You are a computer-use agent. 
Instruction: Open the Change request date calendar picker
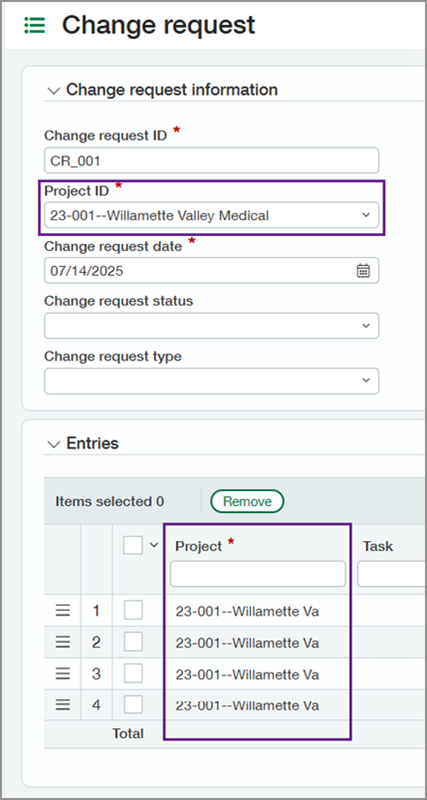click(363, 270)
